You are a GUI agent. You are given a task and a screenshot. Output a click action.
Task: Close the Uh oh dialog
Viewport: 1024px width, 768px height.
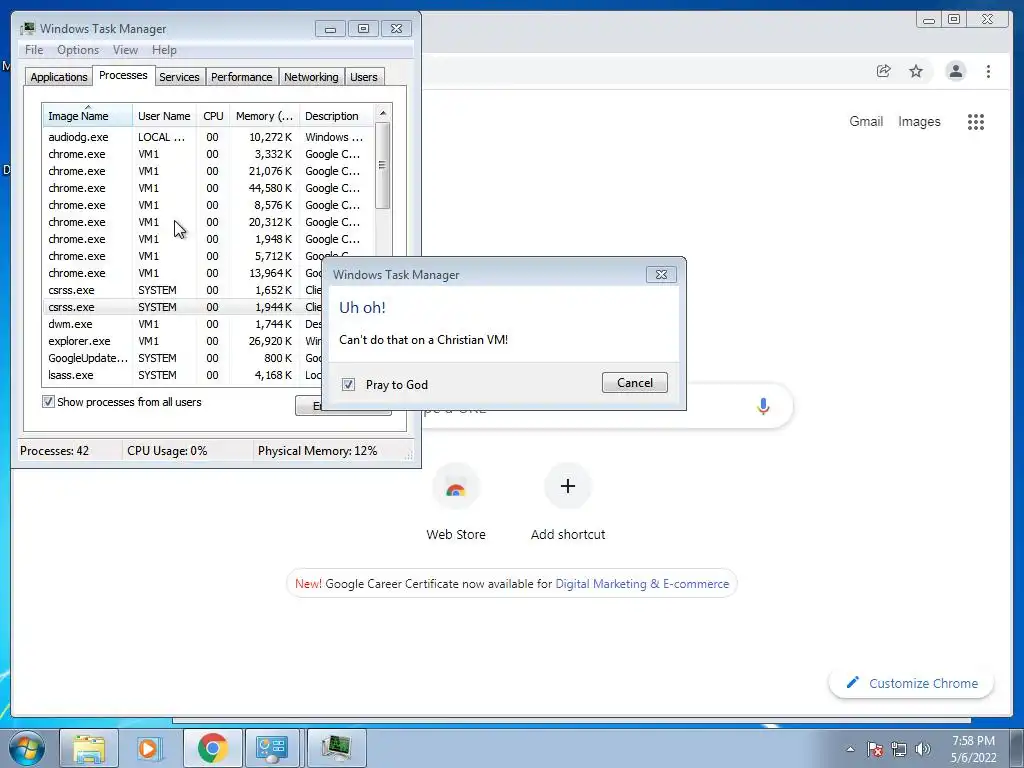coord(661,274)
